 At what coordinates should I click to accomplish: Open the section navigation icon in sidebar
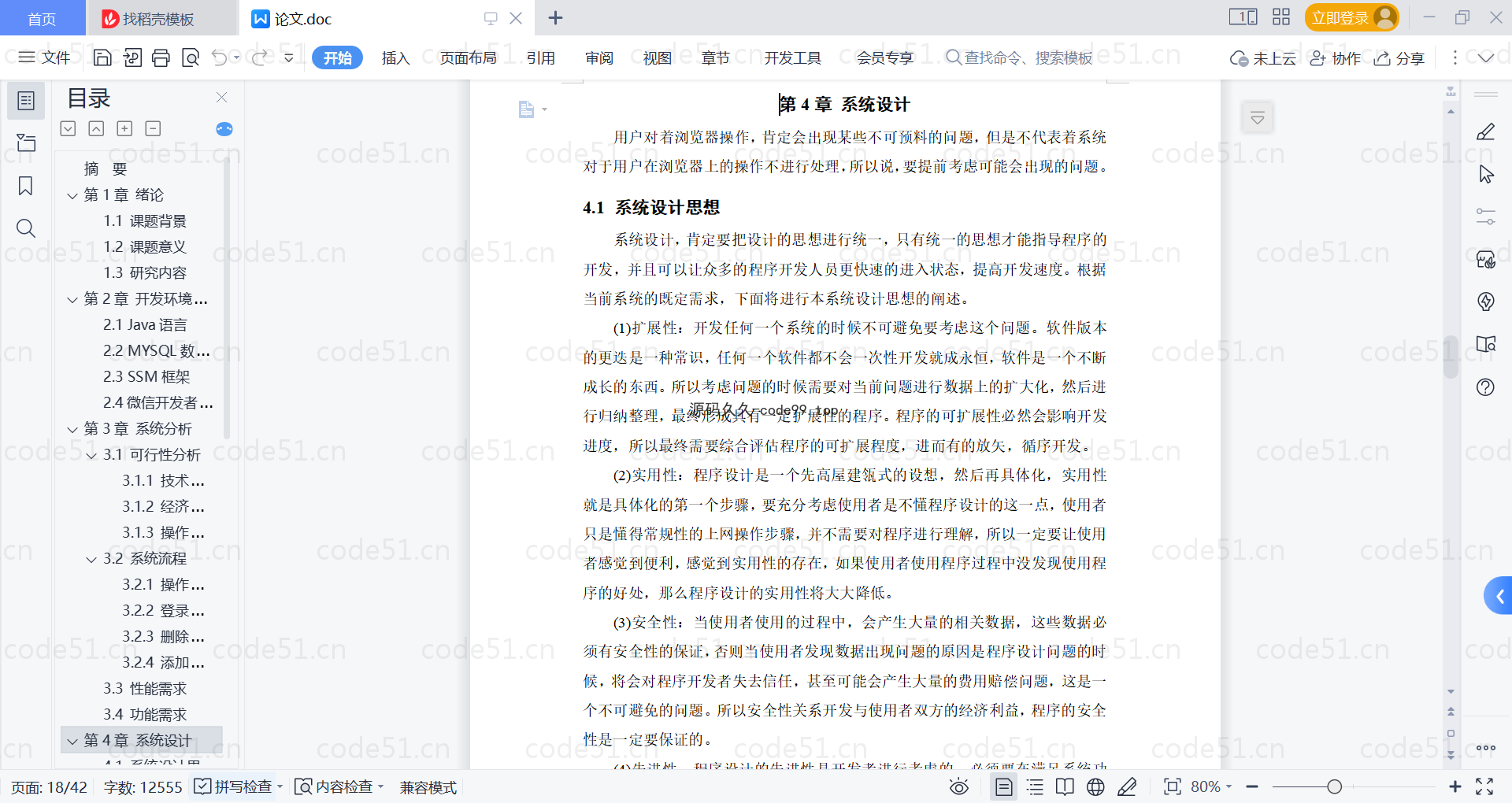click(26, 142)
